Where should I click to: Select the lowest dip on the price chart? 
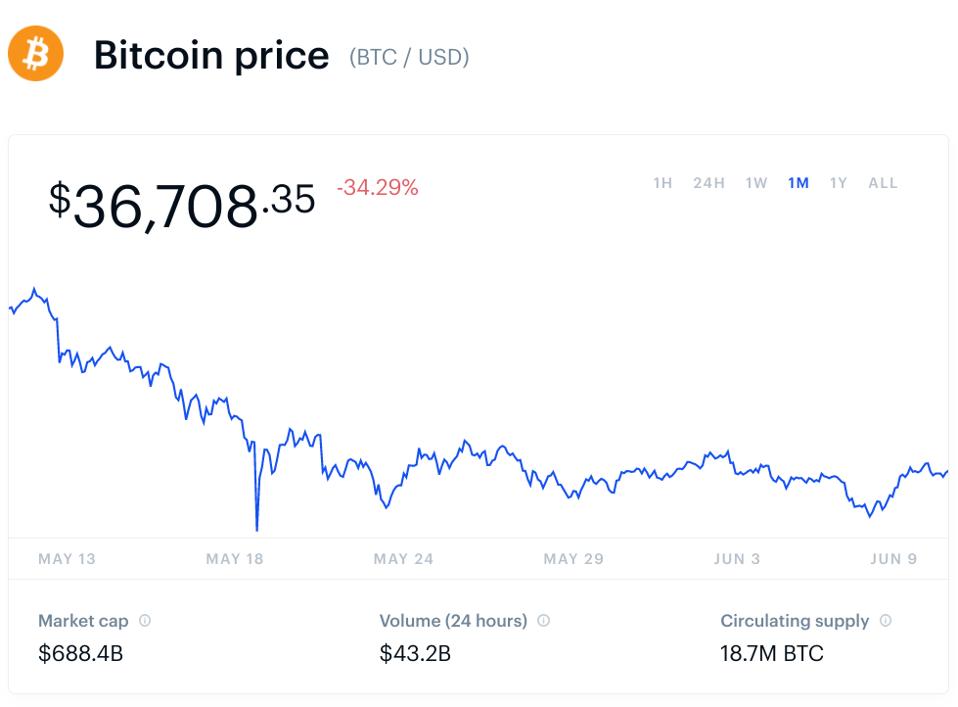click(x=257, y=528)
